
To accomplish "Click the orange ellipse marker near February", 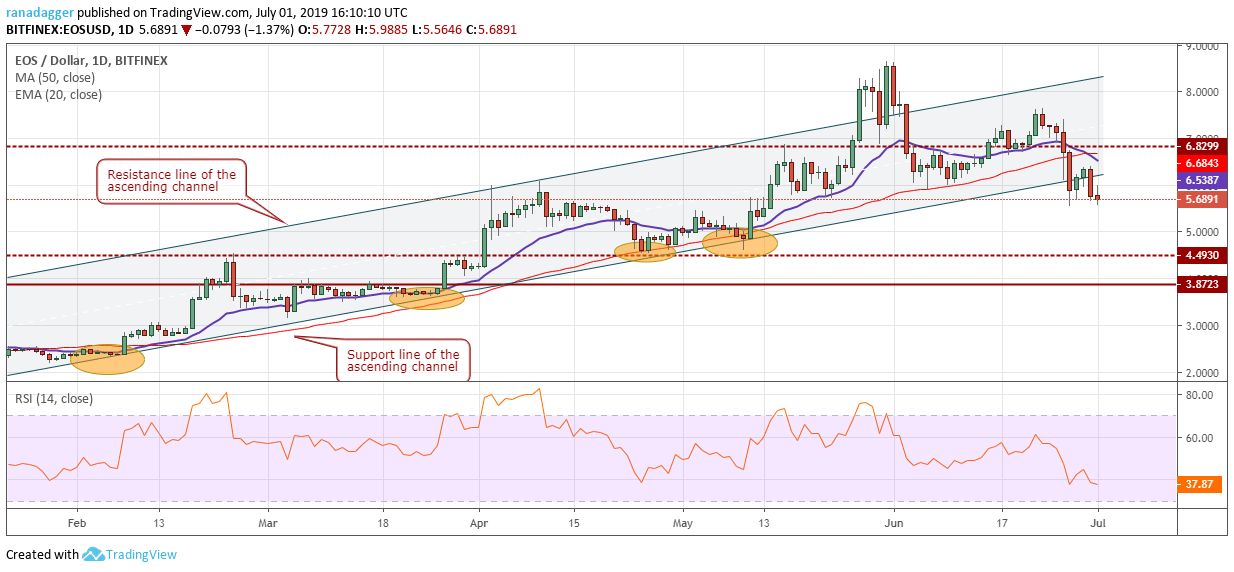I will coord(107,359).
